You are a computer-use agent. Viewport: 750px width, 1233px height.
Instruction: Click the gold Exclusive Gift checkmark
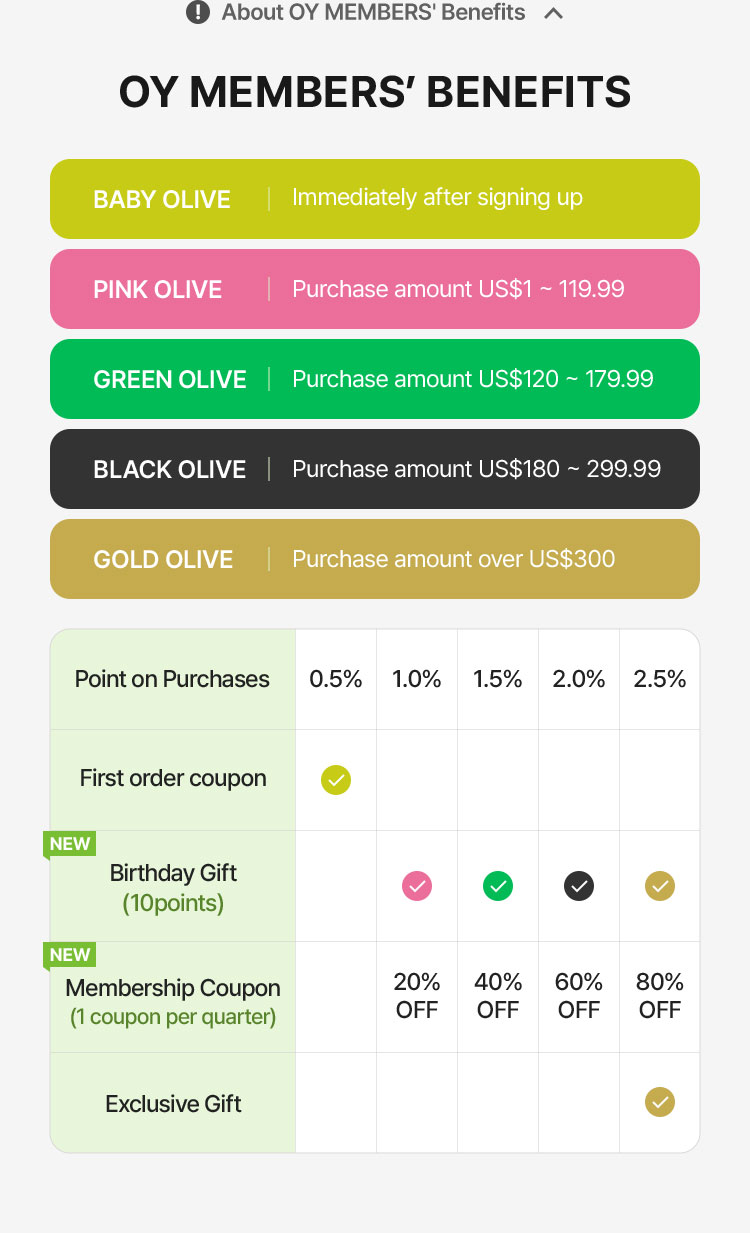(660, 1102)
